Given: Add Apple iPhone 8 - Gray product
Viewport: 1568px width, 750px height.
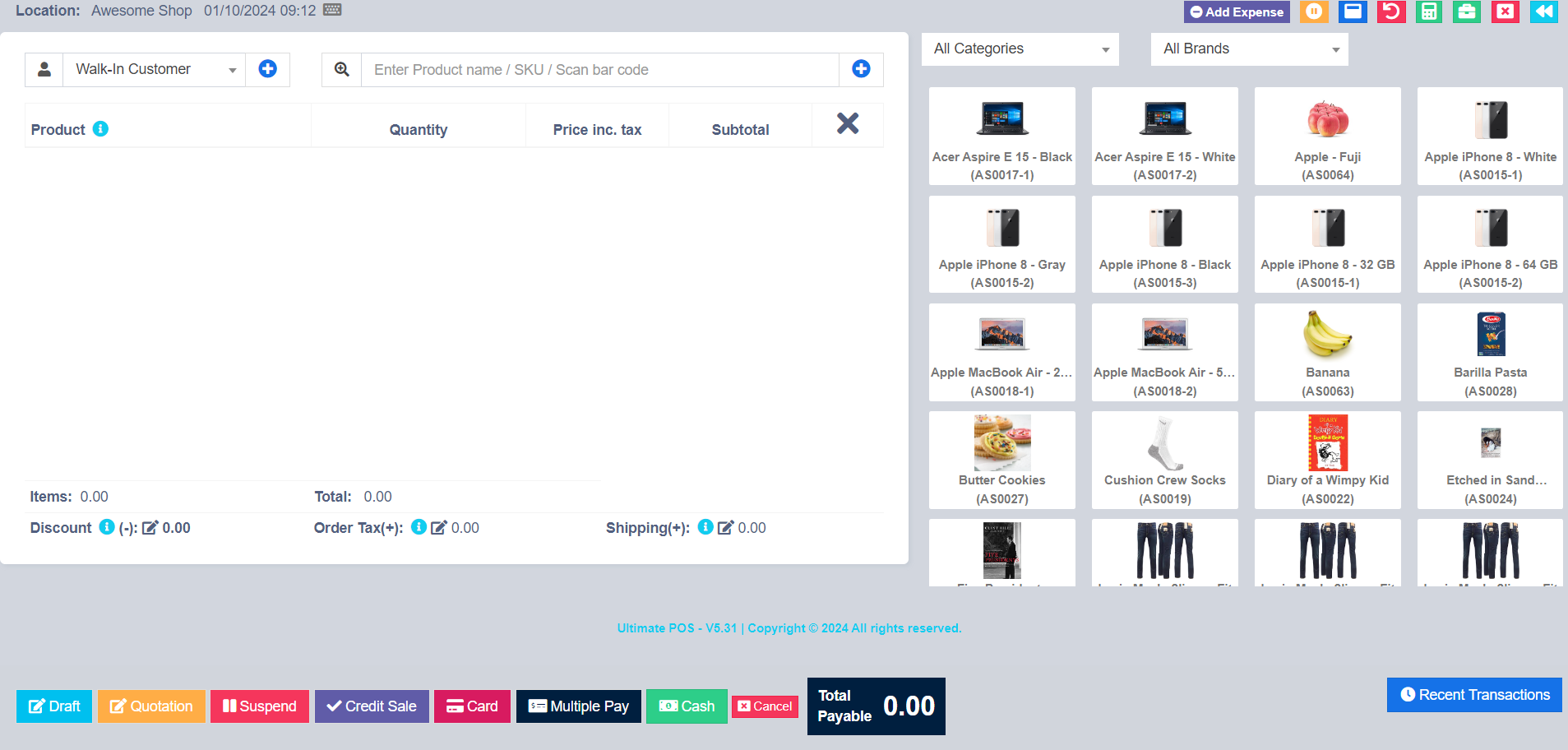Looking at the screenshot, I should [x=1002, y=244].
